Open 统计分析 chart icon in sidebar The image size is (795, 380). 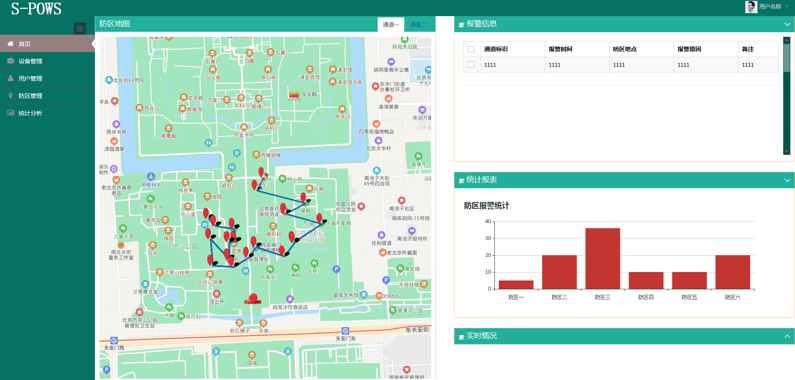pos(10,113)
